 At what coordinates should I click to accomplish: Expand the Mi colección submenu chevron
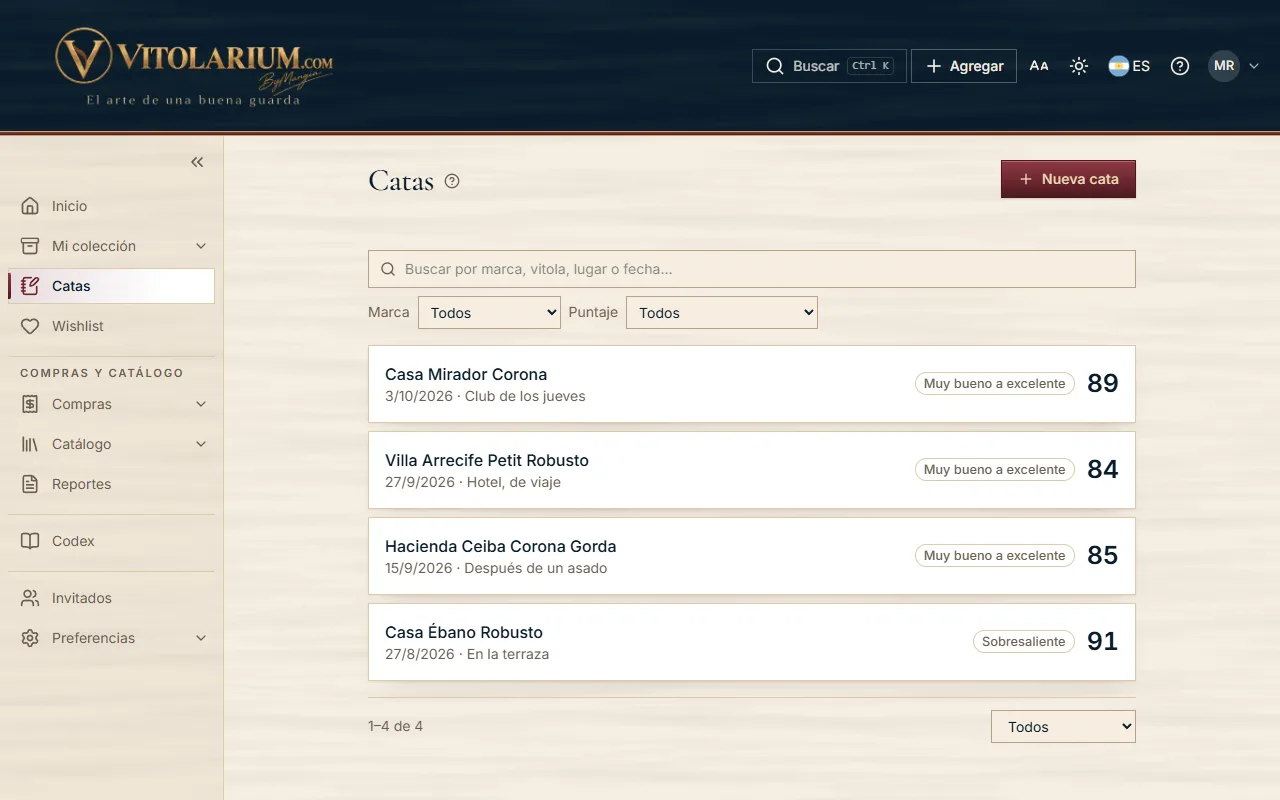click(201, 246)
